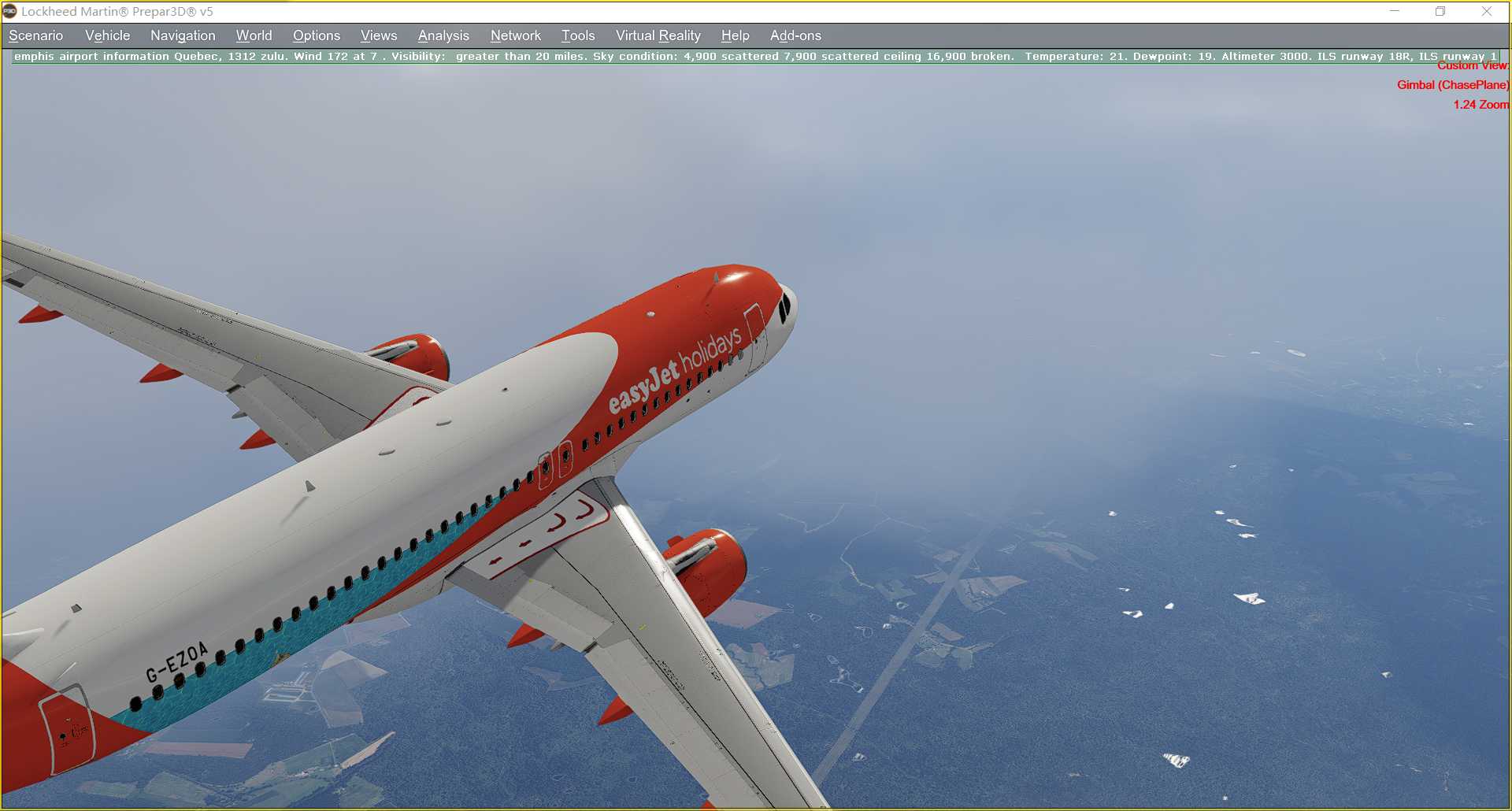This screenshot has width=1512, height=811.
Task: Click the G-EZOA registration on fuselage
Action: [x=177, y=662]
